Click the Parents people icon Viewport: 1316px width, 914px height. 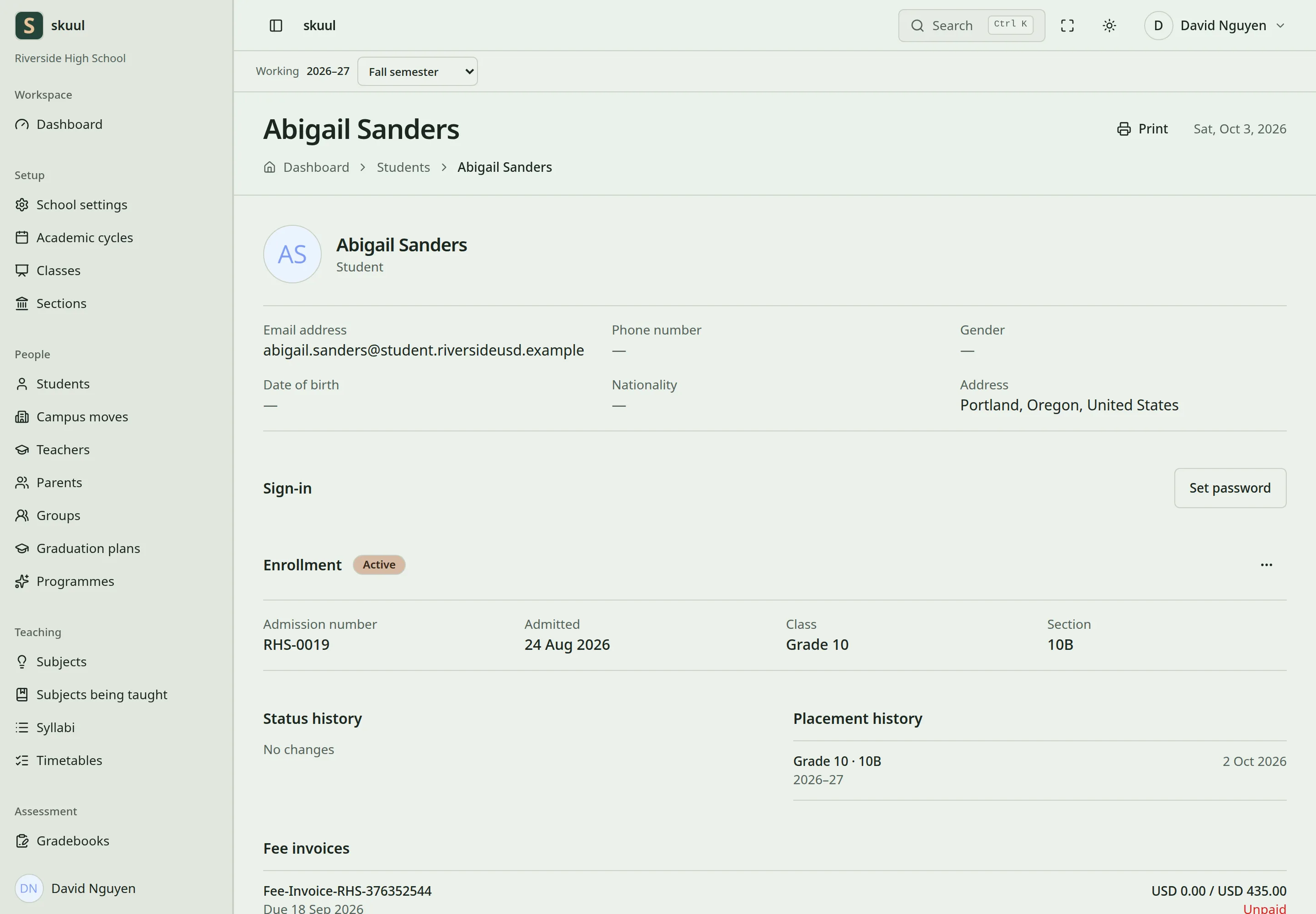[22, 482]
